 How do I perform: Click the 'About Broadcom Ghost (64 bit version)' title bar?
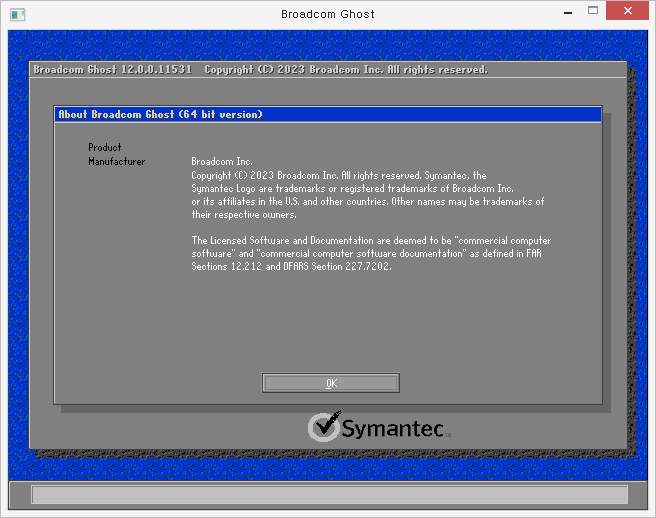tap(328, 114)
